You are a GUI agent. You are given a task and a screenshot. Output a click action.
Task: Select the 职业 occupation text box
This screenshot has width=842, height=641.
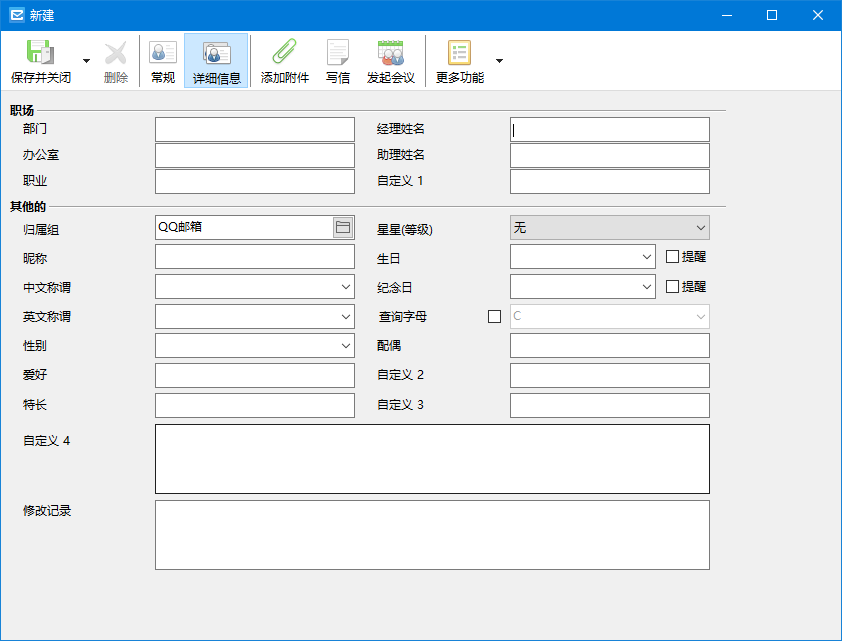pos(255,181)
